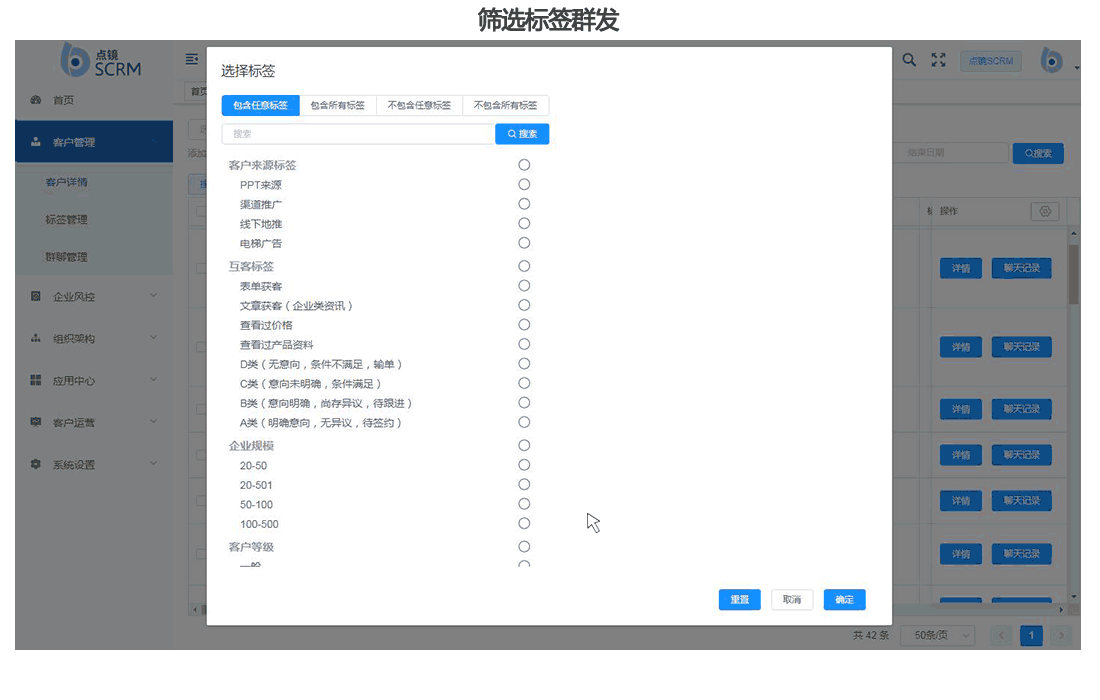Click the 组织架构 sidebar icon
The width and height of the screenshot is (1100, 700).
[x=36, y=338]
